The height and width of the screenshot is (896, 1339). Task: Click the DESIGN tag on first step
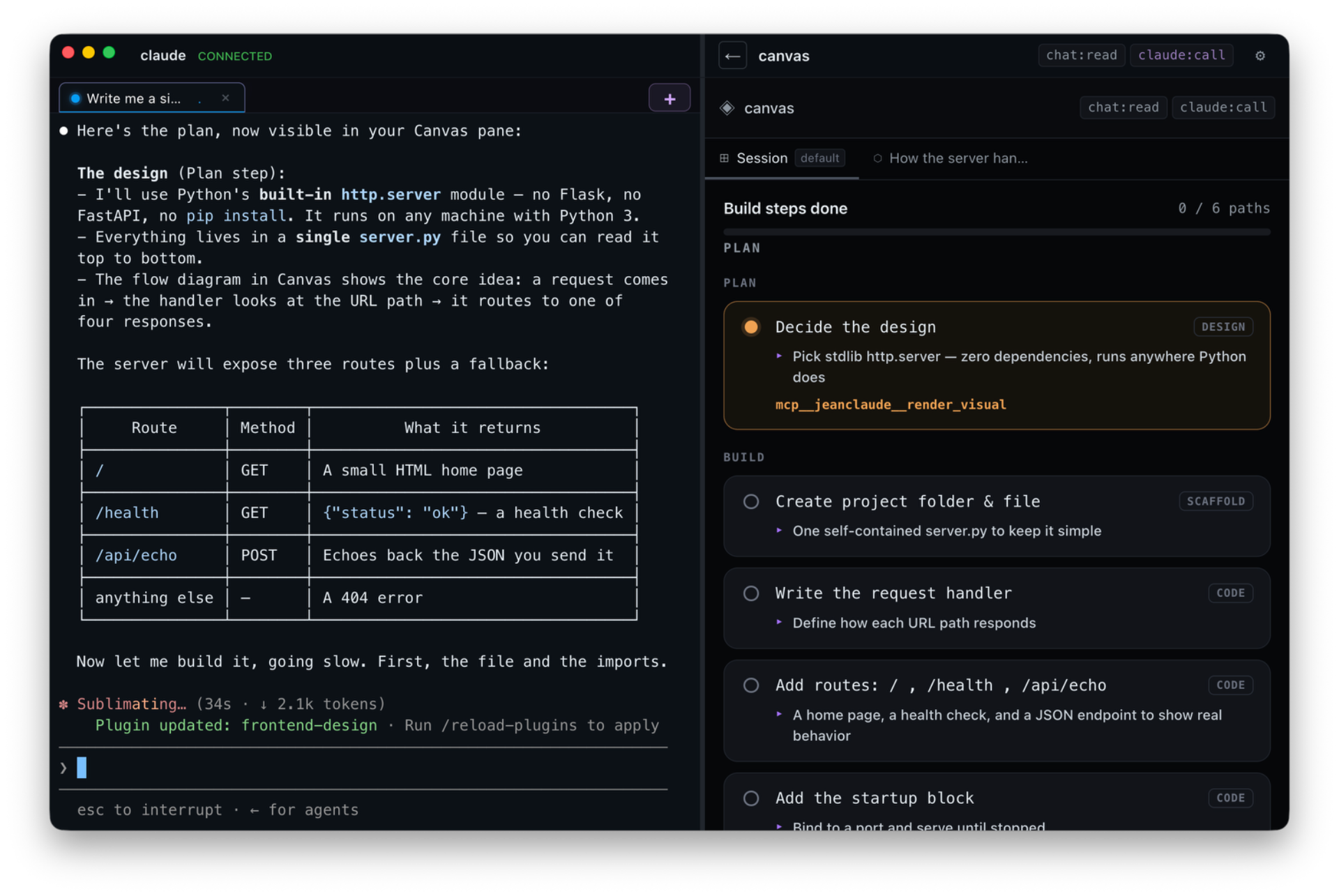coord(1223,327)
